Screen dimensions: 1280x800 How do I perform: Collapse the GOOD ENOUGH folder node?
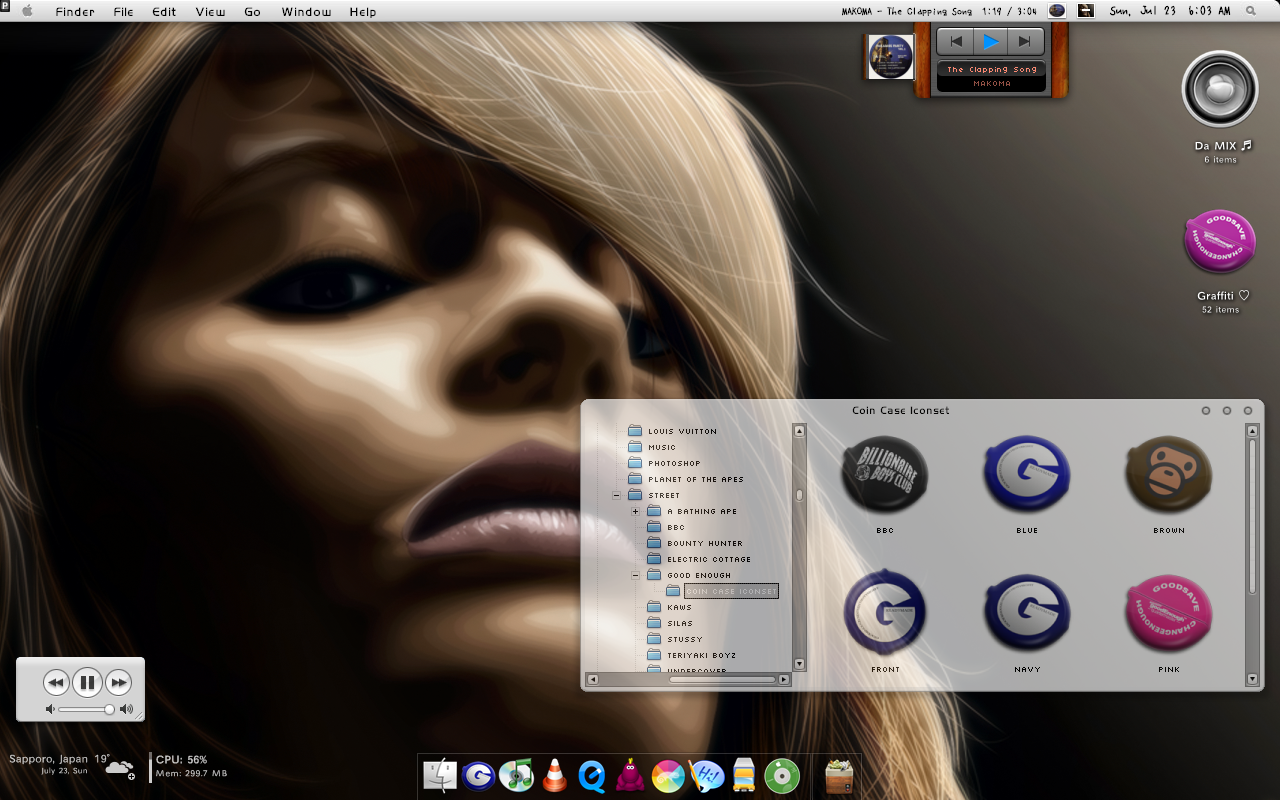coord(635,575)
